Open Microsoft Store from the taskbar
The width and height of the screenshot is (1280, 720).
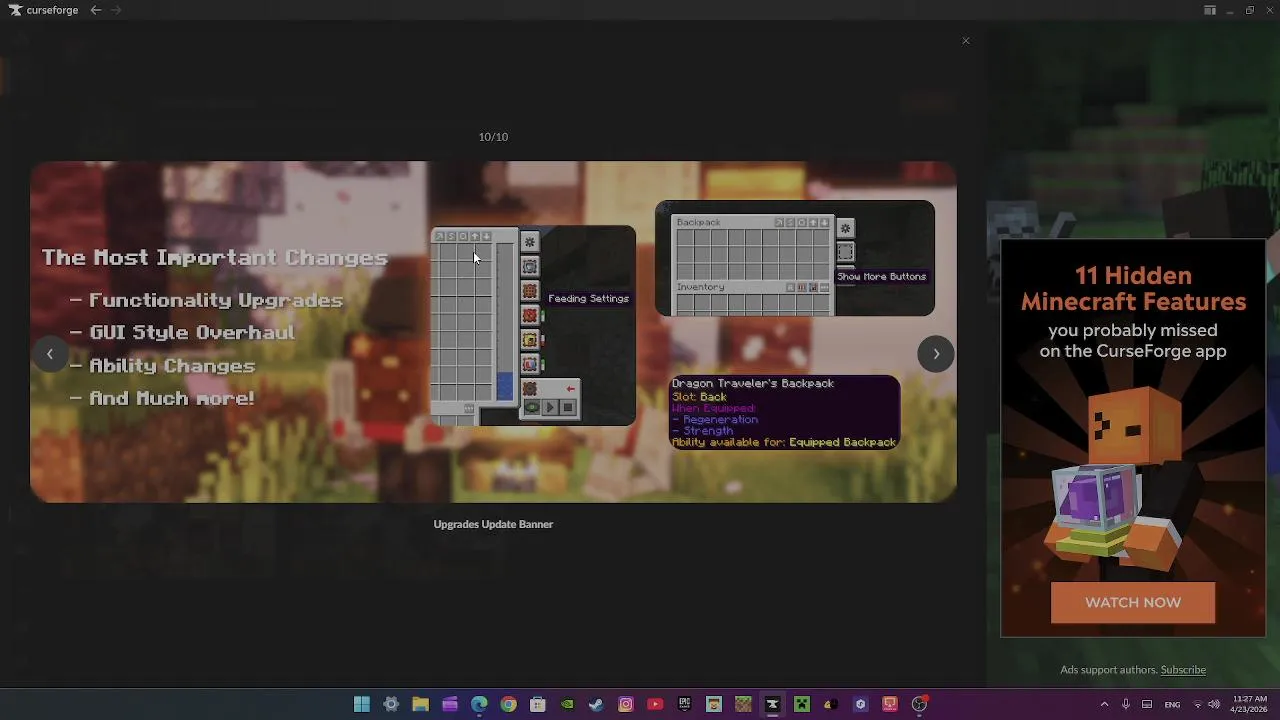pyautogui.click(x=538, y=704)
